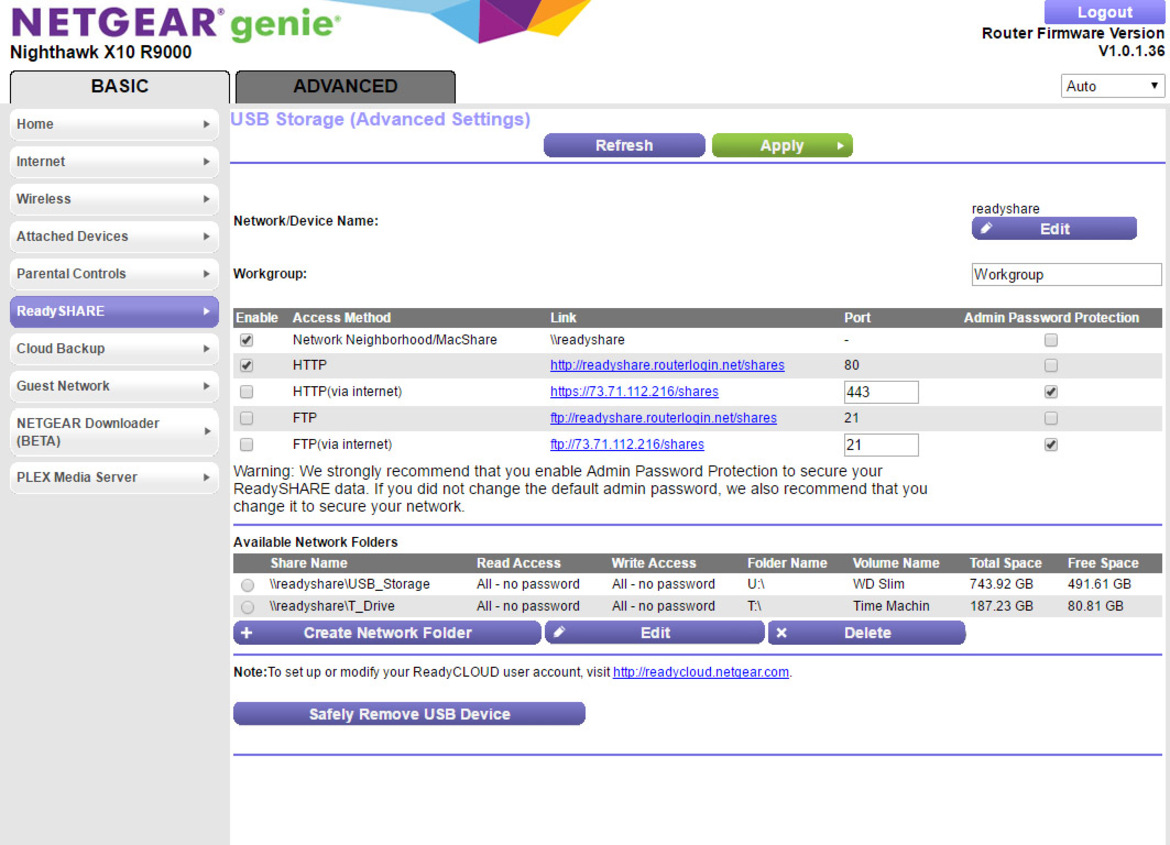The height and width of the screenshot is (845, 1170).
Task: Open PLEX Media Server page
Action: tap(114, 477)
